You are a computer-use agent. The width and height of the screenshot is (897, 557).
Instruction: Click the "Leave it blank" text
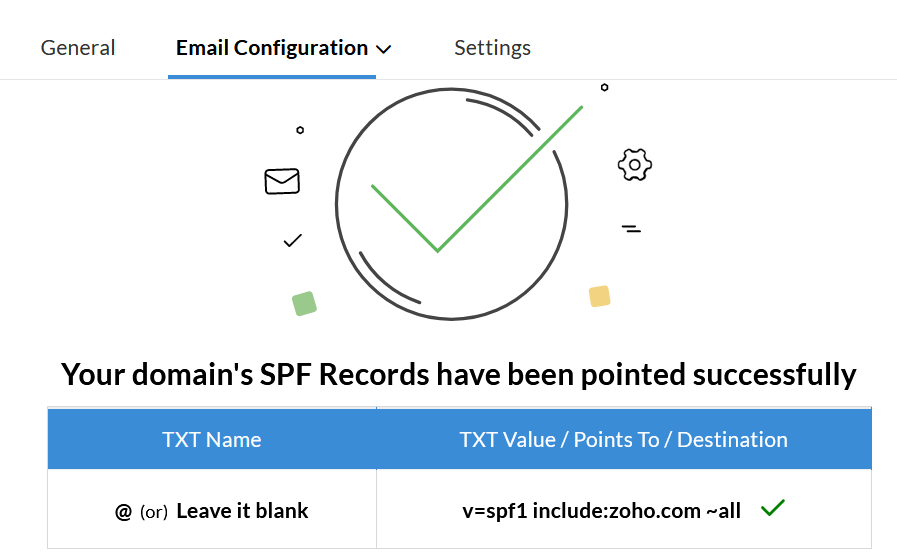point(242,511)
